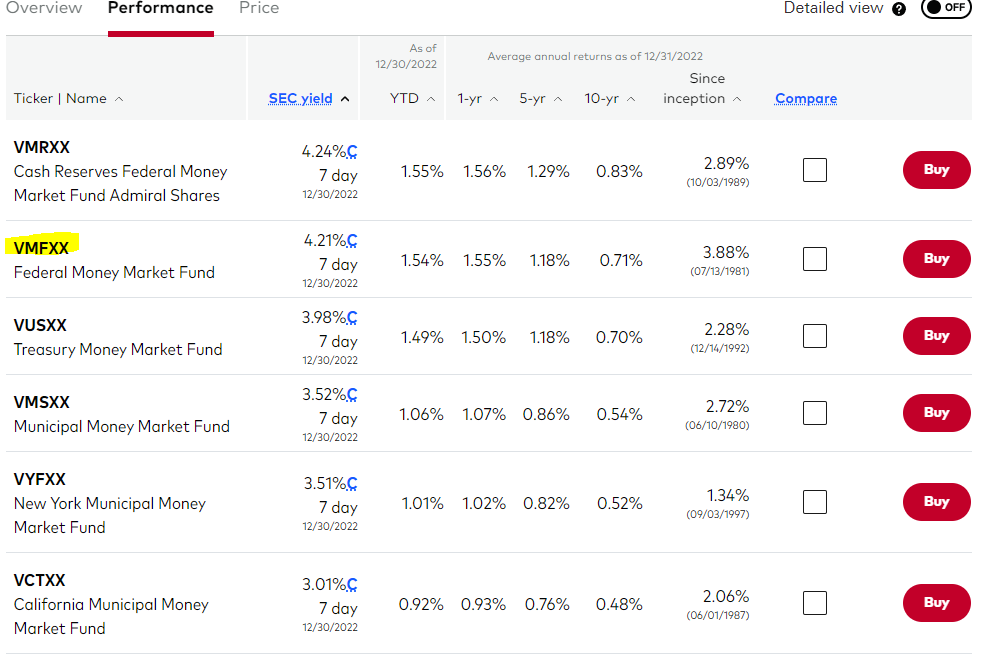Open the VUSXX SEC yield footnote icon
The height and width of the screenshot is (670, 993).
[352, 318]
